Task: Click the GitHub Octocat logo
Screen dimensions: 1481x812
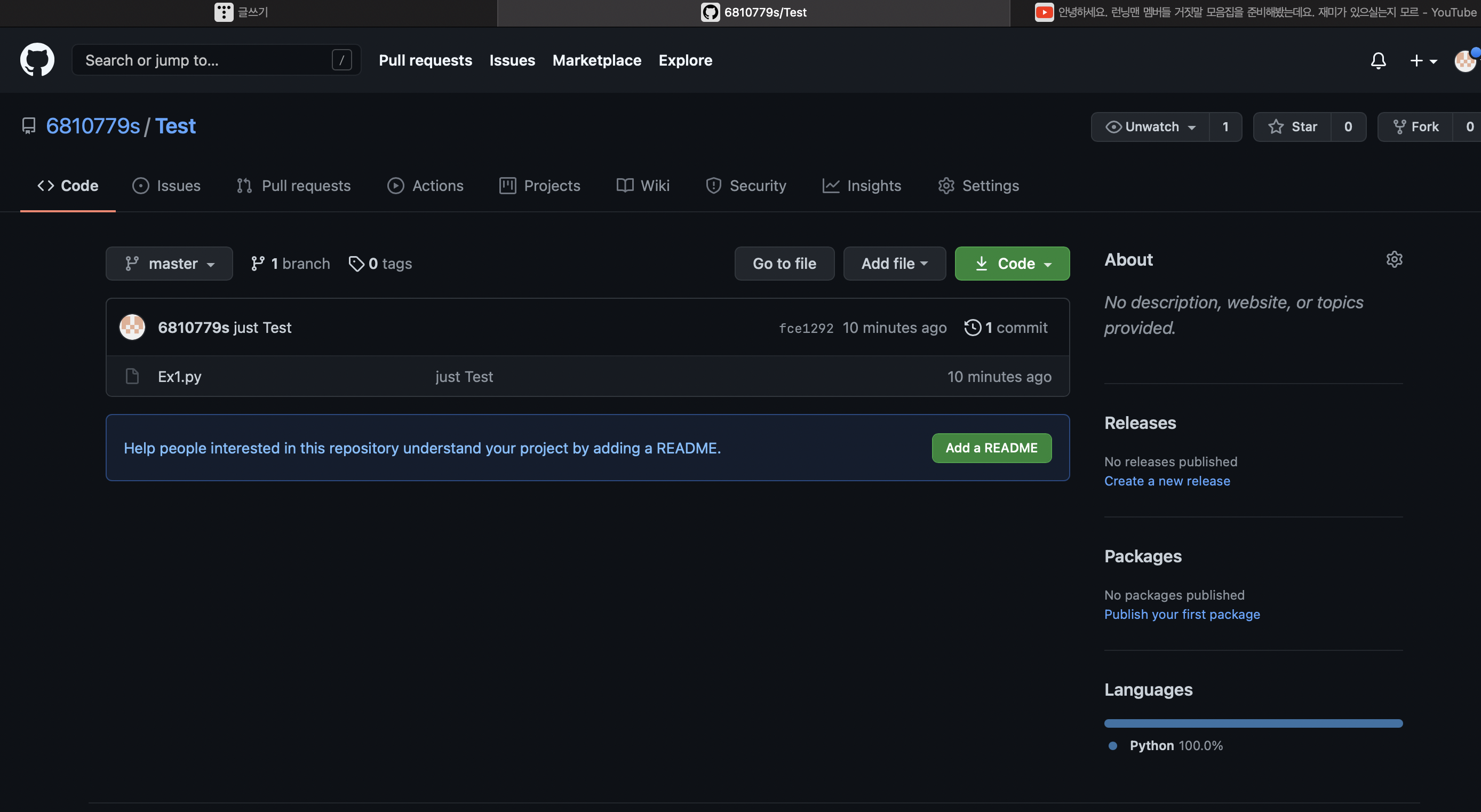Action: [37, 60]
